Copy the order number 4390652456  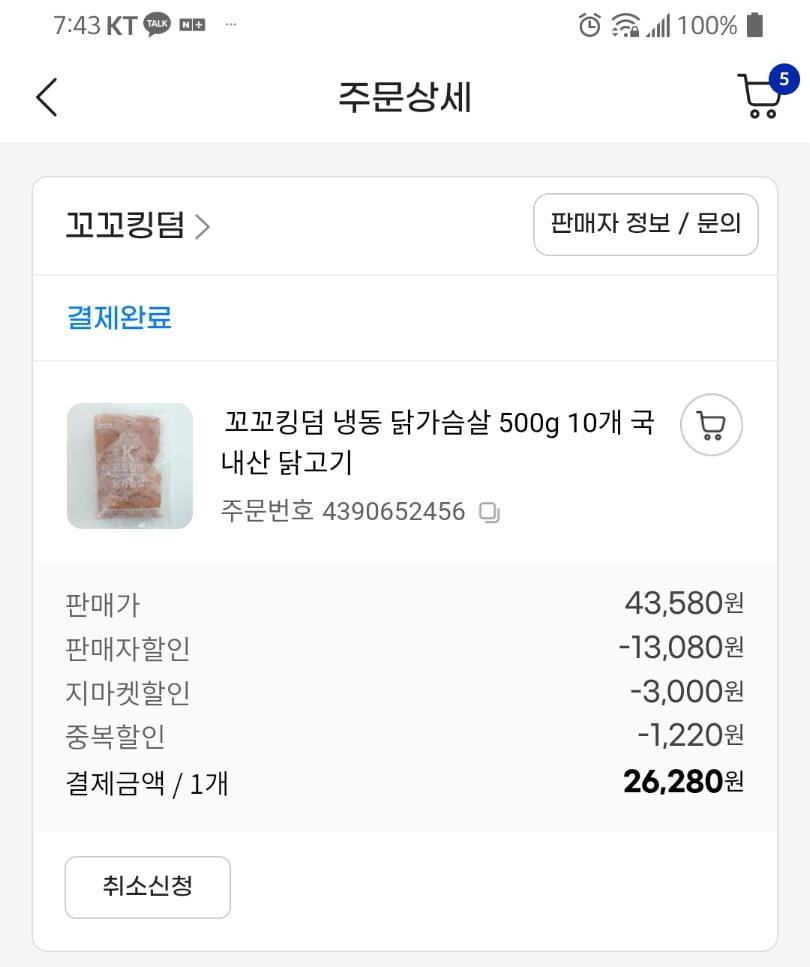coord(490,513)
